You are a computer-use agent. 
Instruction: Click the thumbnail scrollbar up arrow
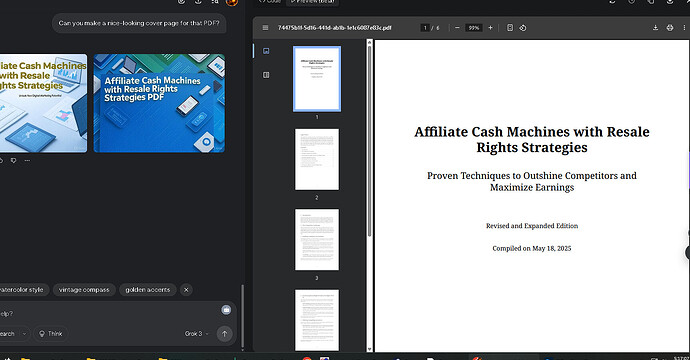tap(370, 42)
